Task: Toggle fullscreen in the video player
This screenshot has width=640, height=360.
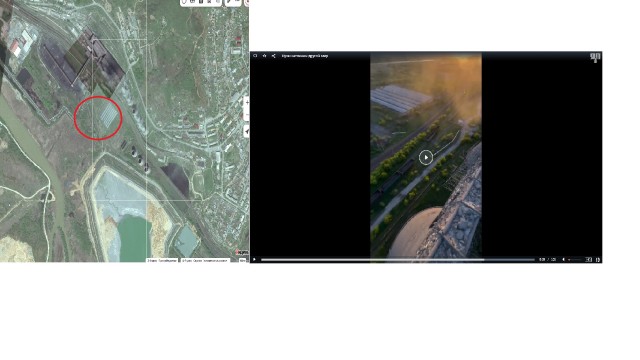Action: tap(598, 259)
